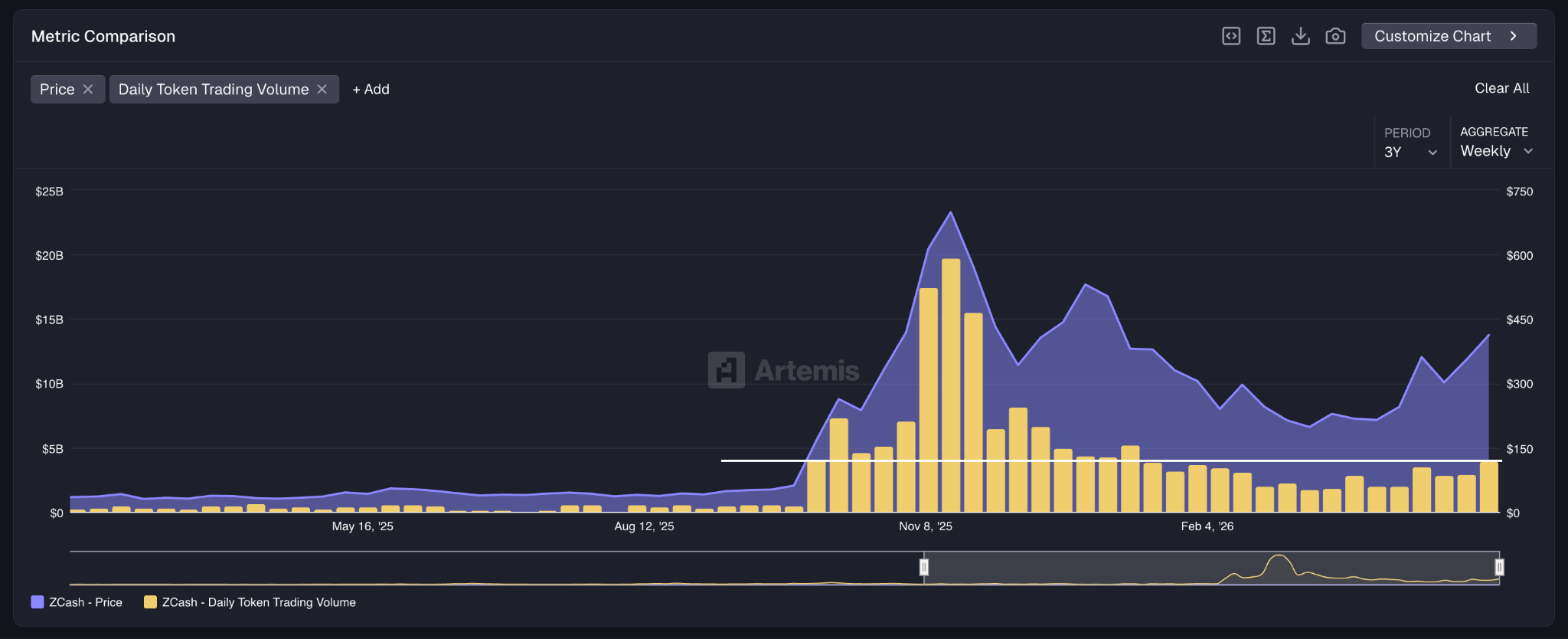Click the $25B left axis label
Viewport: 1568px width, 639px height.
pos(49,192)
